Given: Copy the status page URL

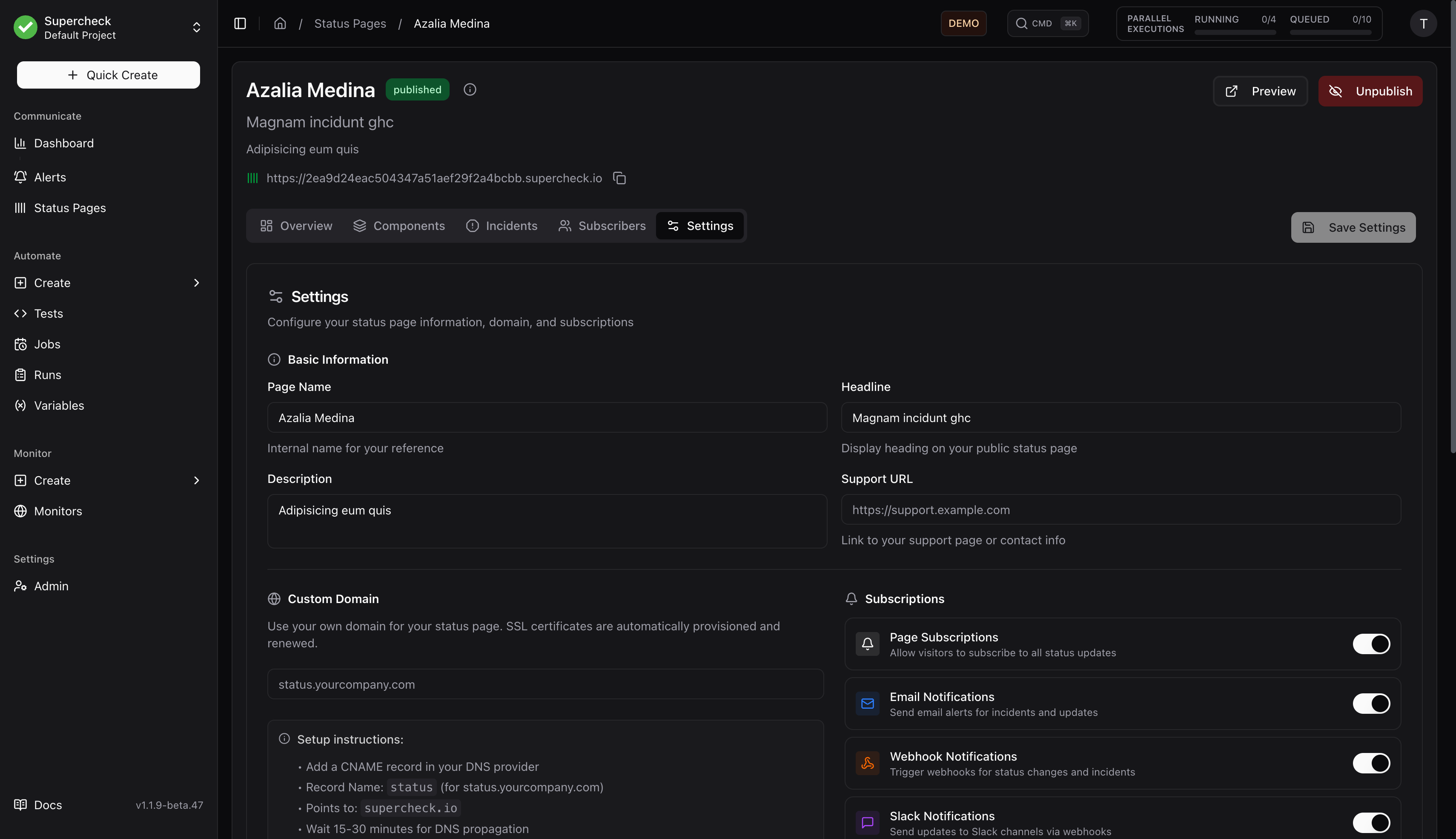Looking at the screenshot, I should (620, 178).
